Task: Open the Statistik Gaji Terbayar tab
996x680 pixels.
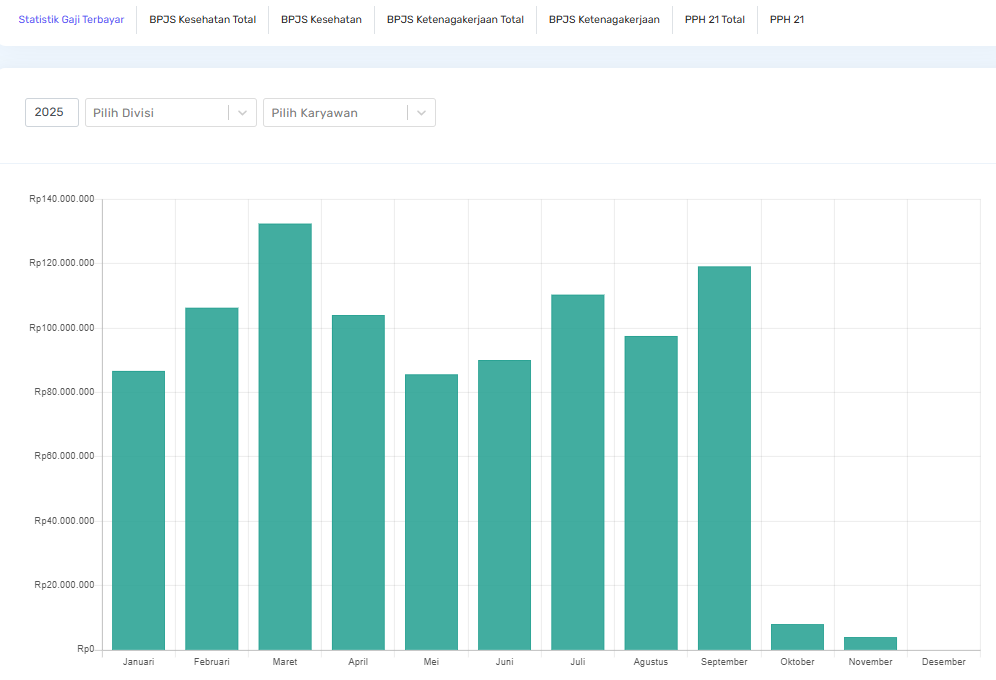Action: point(71,20)
